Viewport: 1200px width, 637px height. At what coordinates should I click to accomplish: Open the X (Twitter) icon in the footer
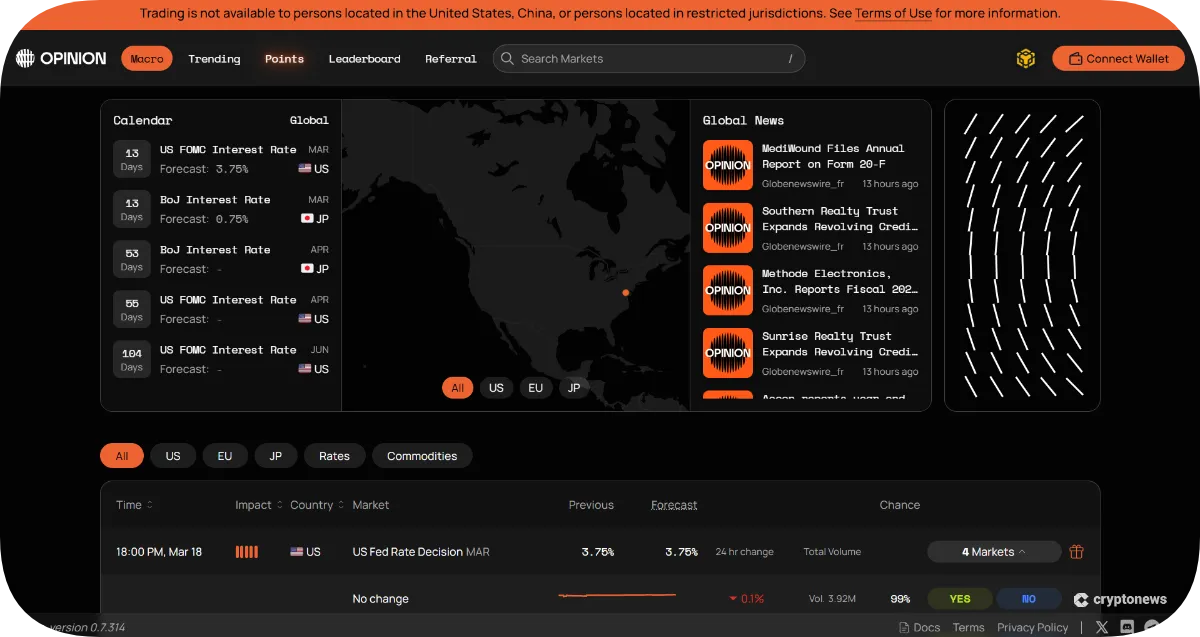pyautogui.click(x=1102, y=627)
